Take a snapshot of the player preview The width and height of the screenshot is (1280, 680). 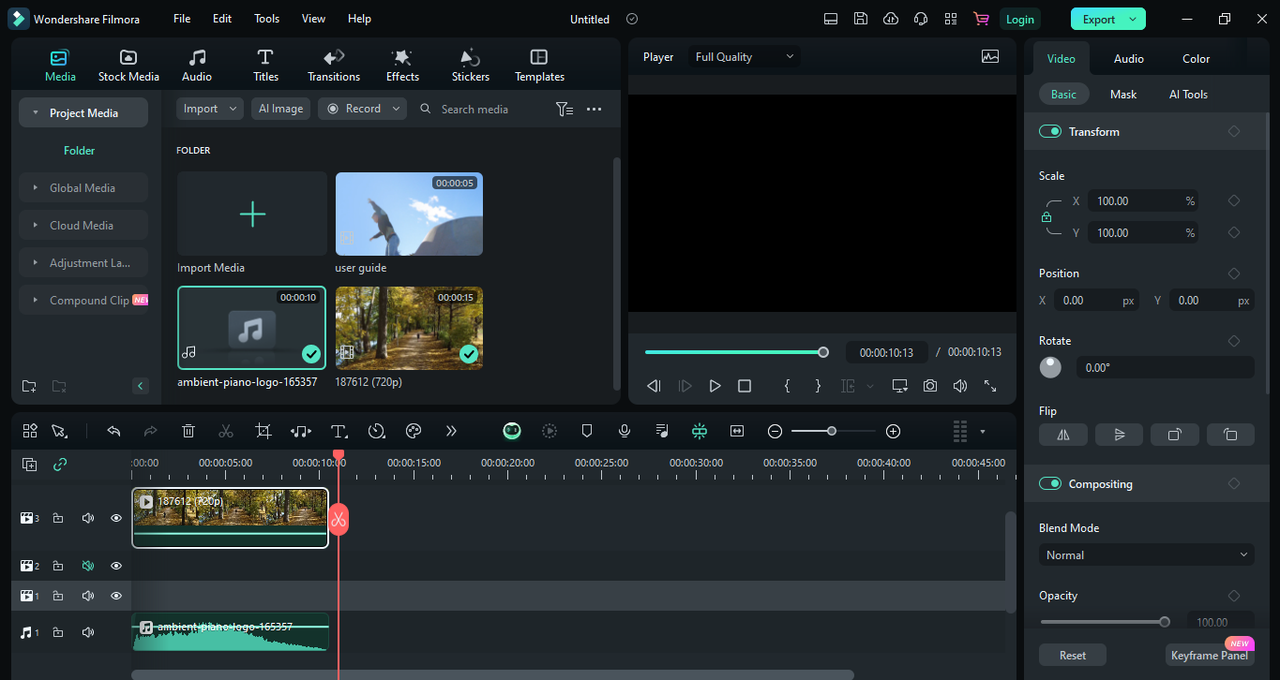coord(929,385)
